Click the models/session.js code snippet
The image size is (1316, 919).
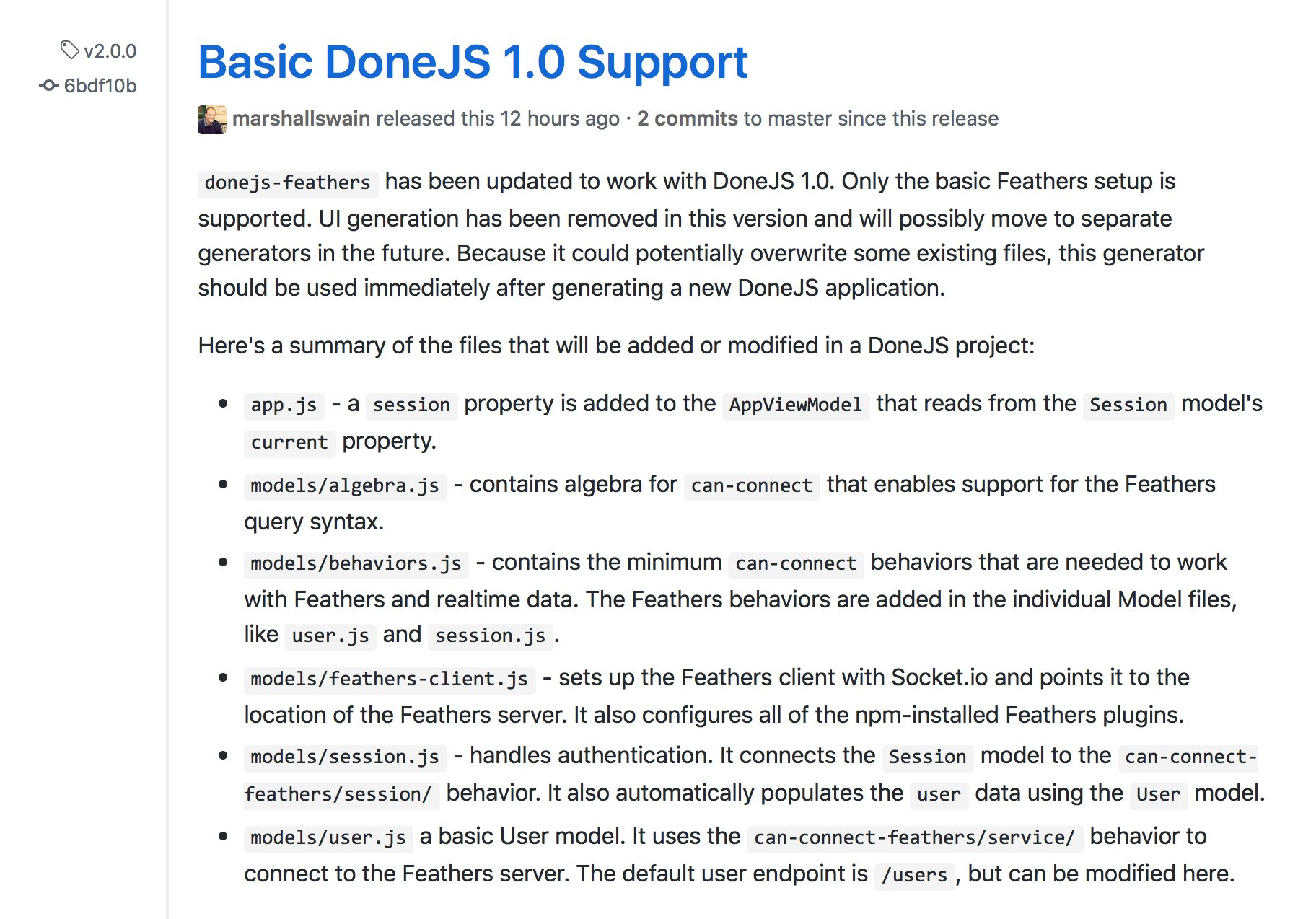(345, 757)
